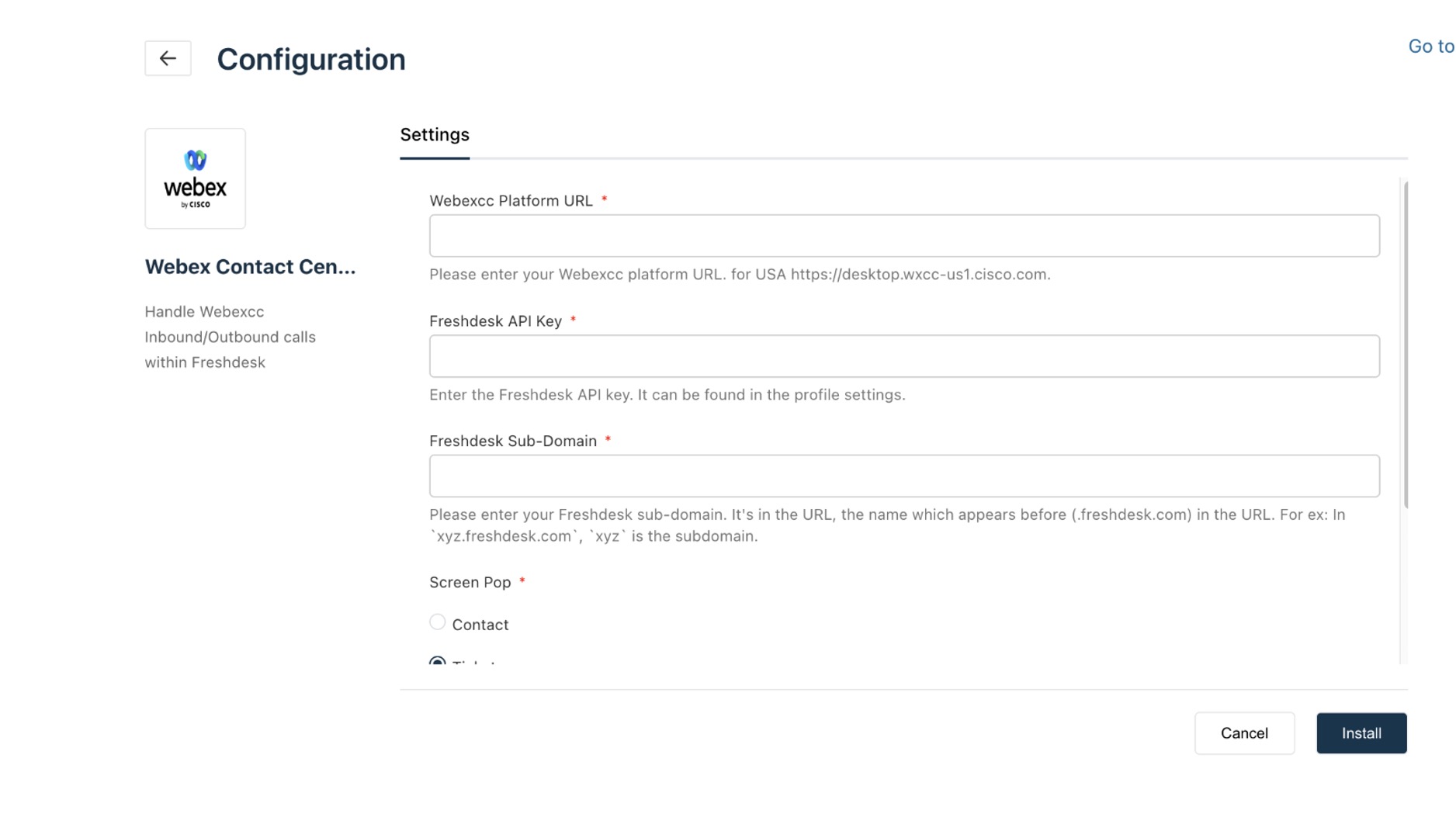Screen dimensions: 1456x838
Task: Cancel the configuration
Action: [x=1244, y=733]
